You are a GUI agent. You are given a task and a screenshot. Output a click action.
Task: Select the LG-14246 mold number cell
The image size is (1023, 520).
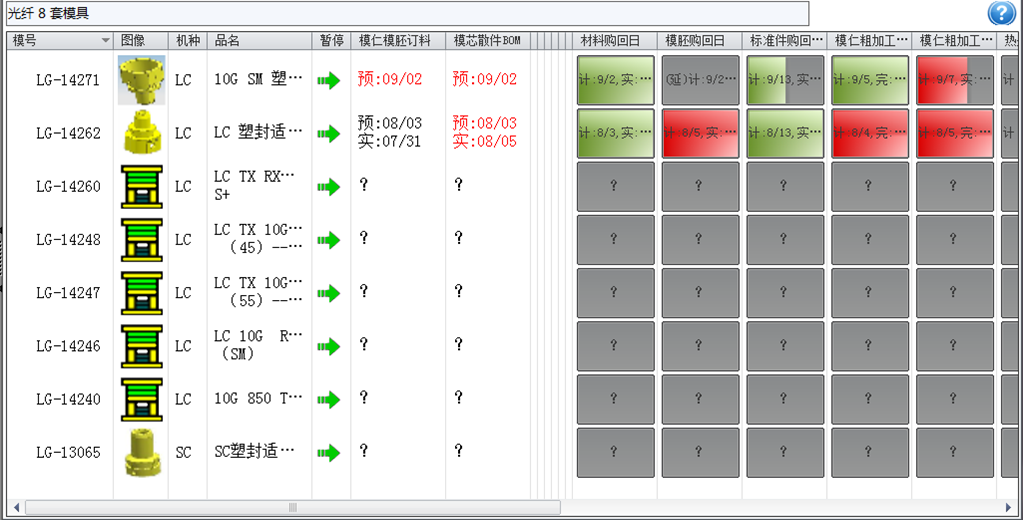[68, 346]
